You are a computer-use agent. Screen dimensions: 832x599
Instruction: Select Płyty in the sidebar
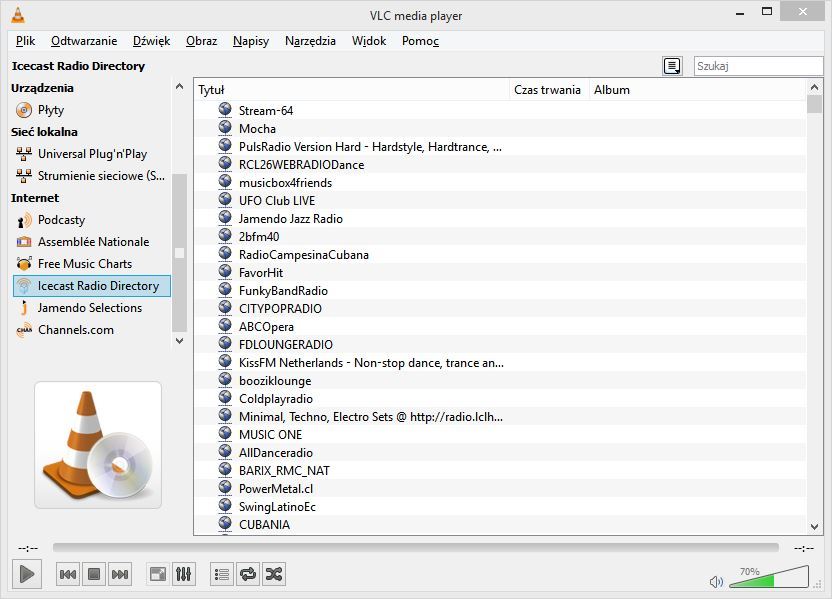(x=91, y=110)
